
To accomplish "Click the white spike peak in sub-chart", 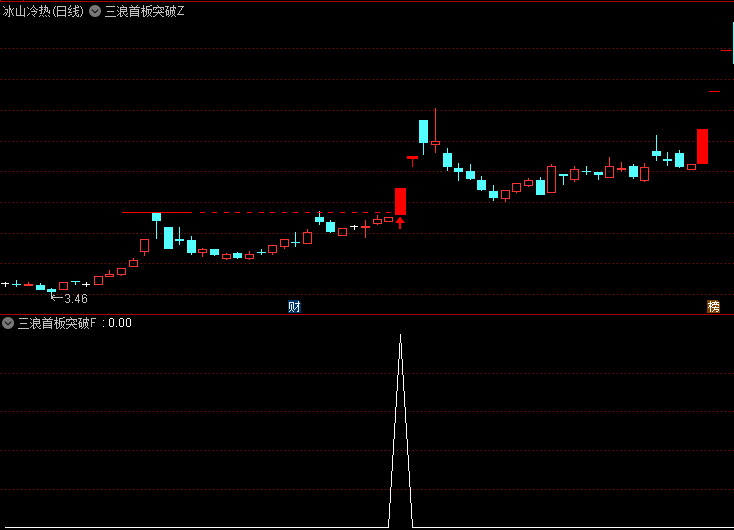I will click(400, 336).
